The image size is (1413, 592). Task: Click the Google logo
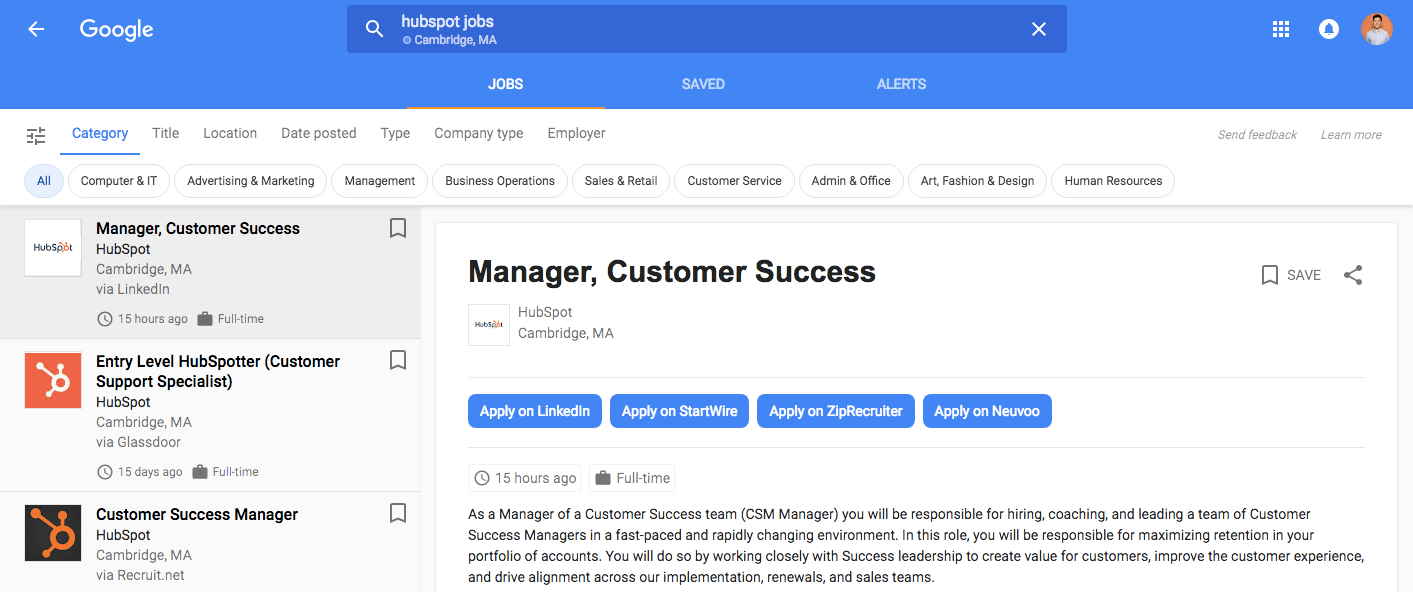tap(117, 29)
